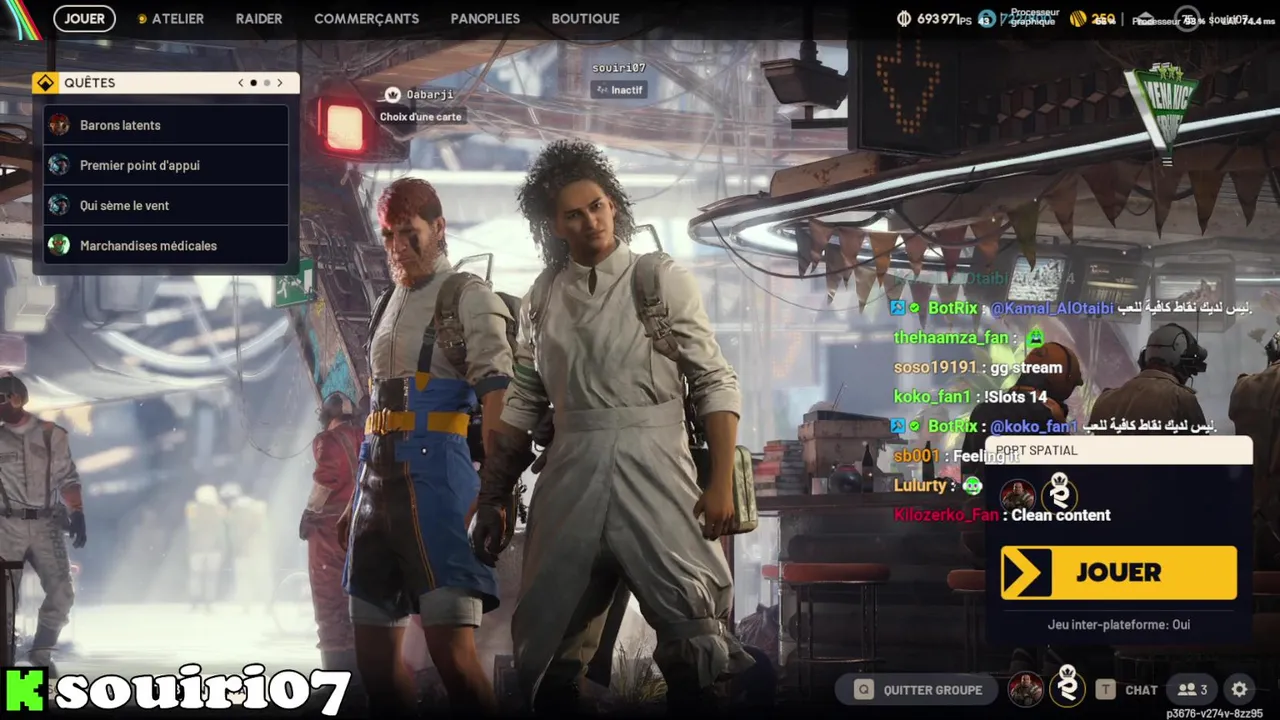Click the crowned R avatar in the bottom bar
The image size is (1280, 720).
1067,687
